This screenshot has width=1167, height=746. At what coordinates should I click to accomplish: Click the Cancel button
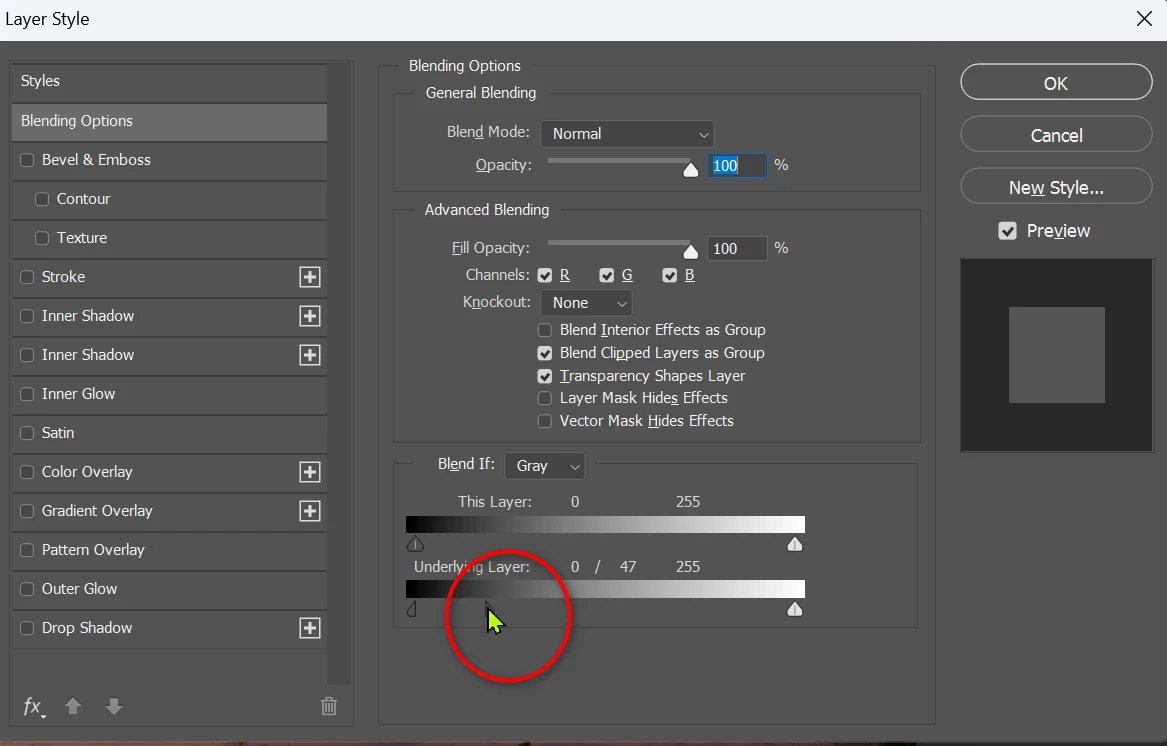(x=1056, y=135)
